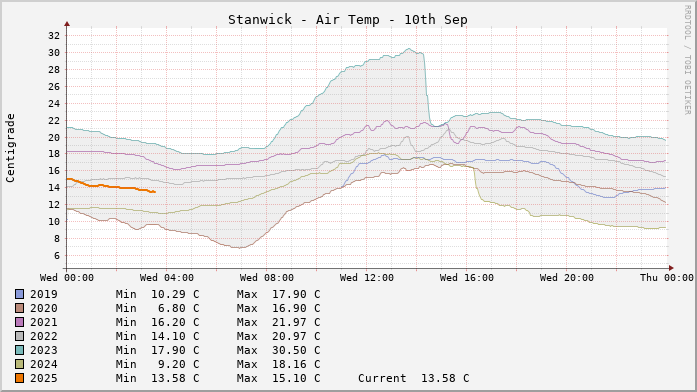This screenshot has height=392, width=697.
Task: Select the '2019' legend label
Action: 44,294
